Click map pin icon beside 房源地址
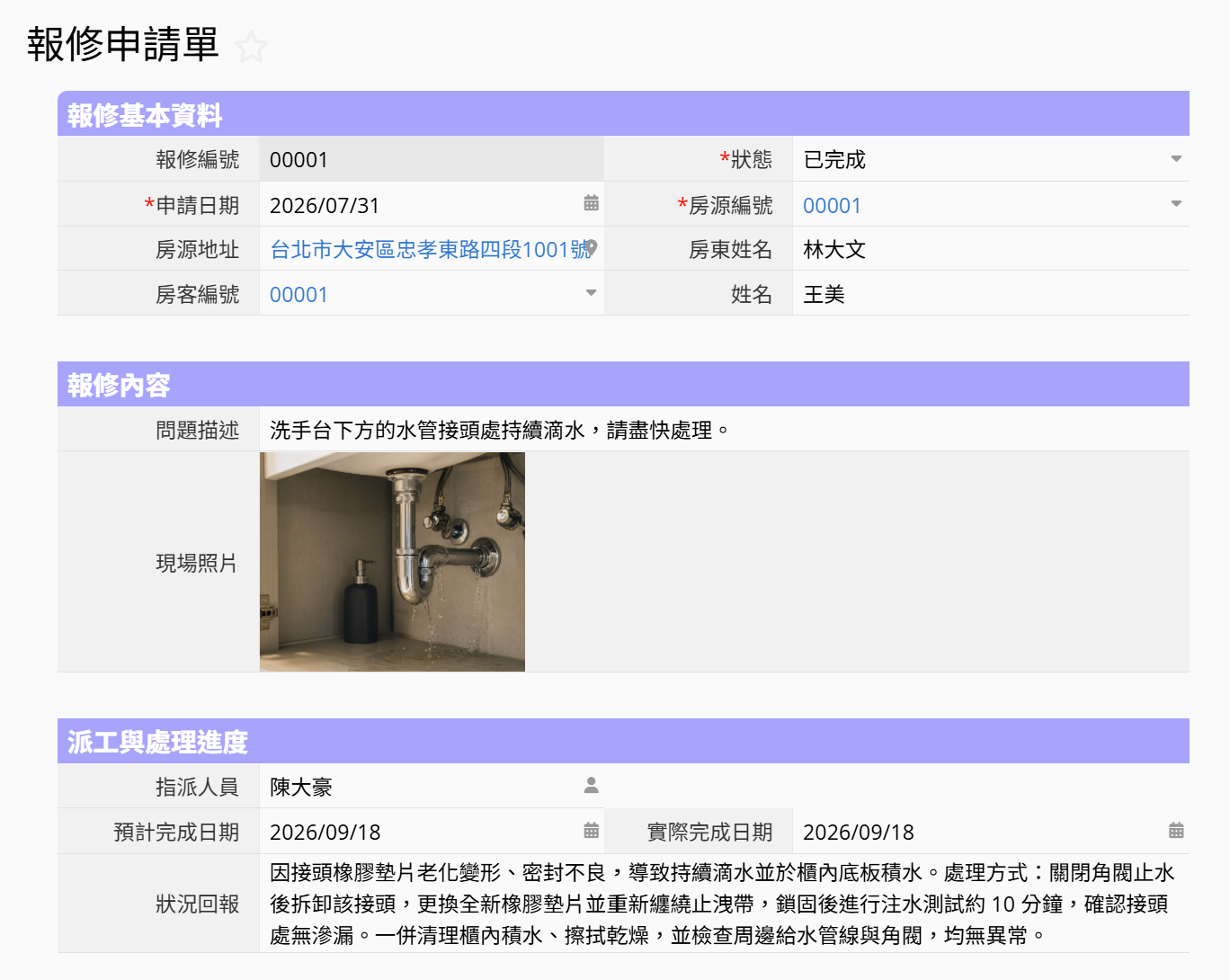The height and width of the screenshot is (980, 1230). [x=591, y=248]
